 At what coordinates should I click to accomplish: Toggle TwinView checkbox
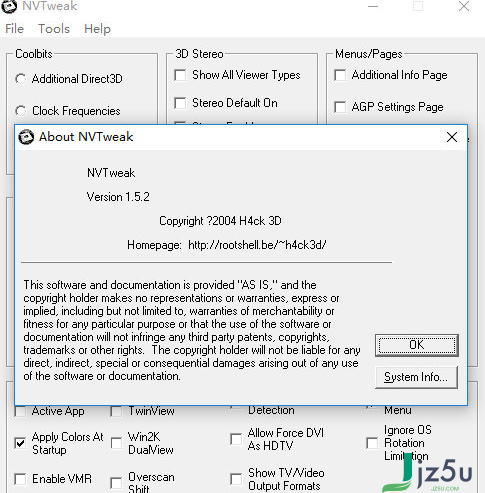tap(116, 411)
